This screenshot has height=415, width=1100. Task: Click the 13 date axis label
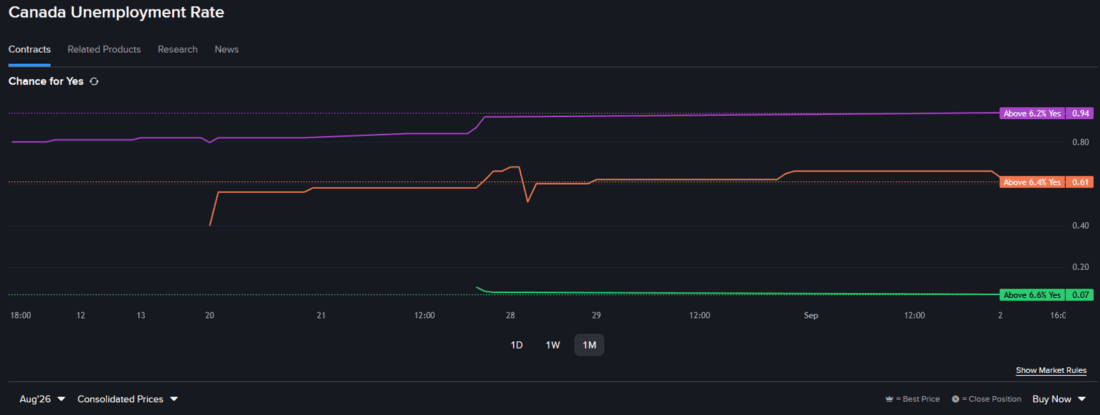click(141, 316)
